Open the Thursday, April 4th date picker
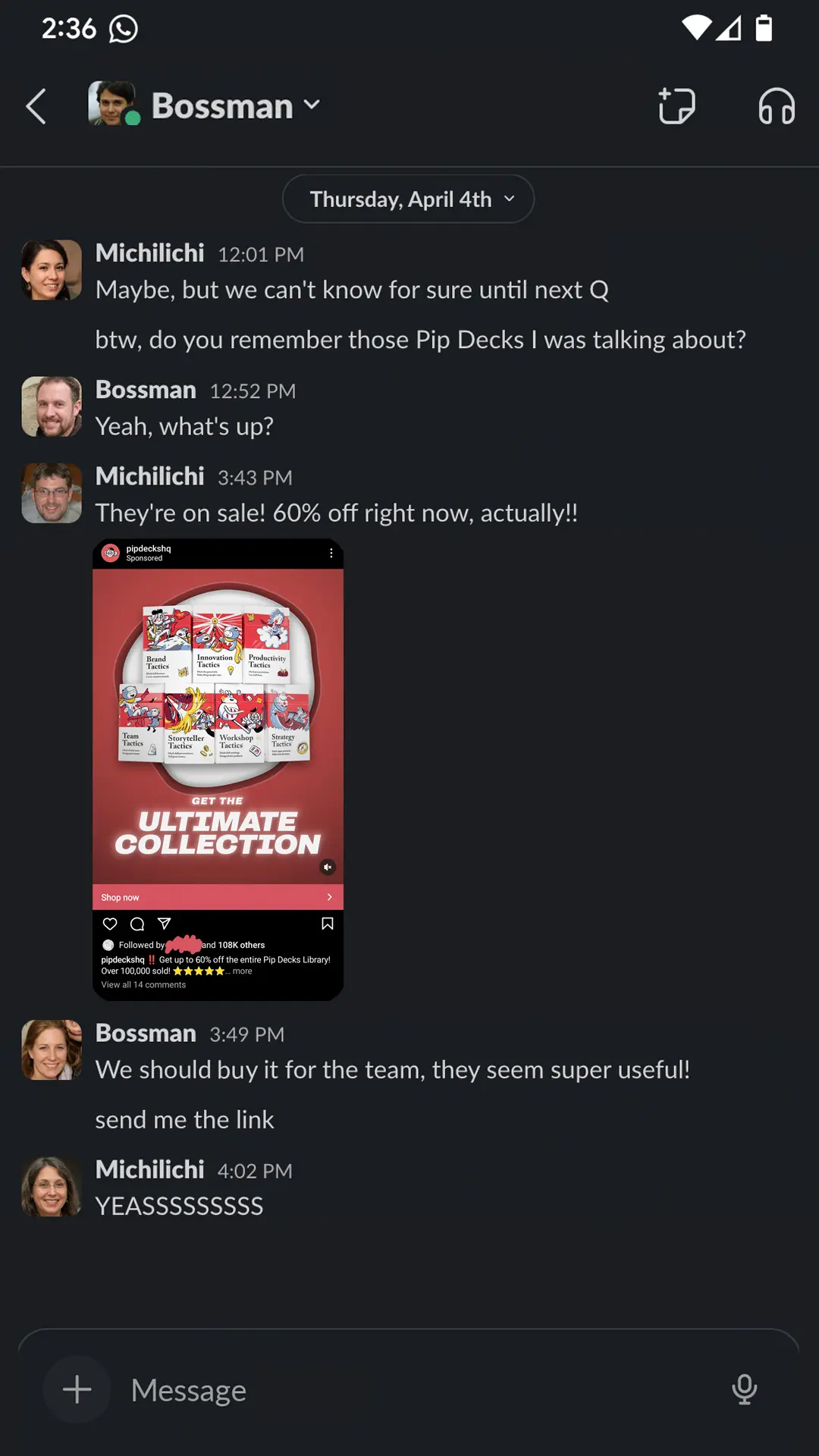Screen dimensions: 819x1456 tap(408, 199)
